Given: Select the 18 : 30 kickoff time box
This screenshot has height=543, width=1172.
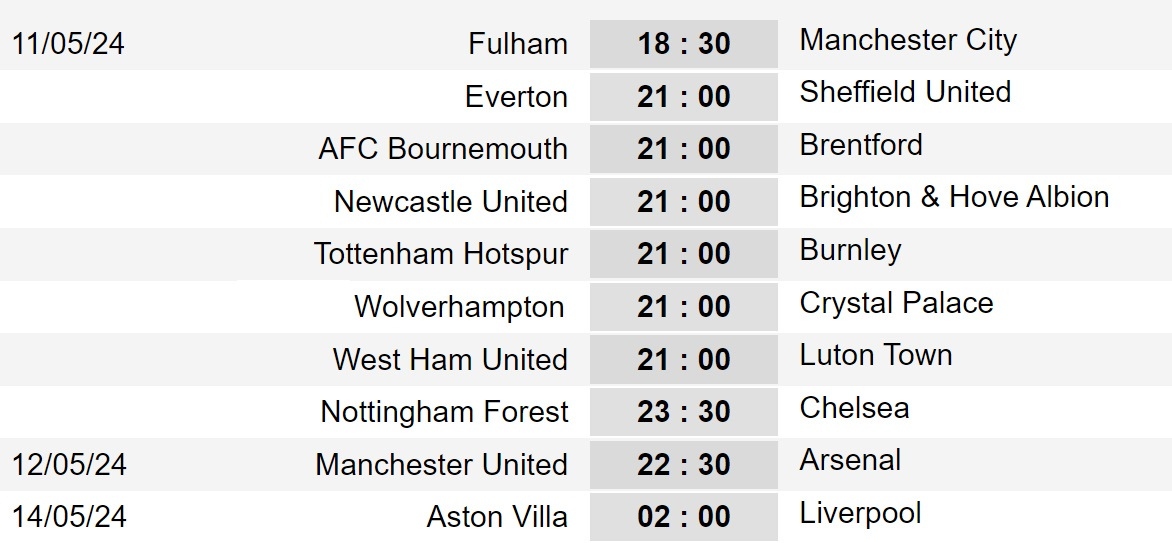Looking at the screenshot, I should pyautogui.click(x=684, y=44).
